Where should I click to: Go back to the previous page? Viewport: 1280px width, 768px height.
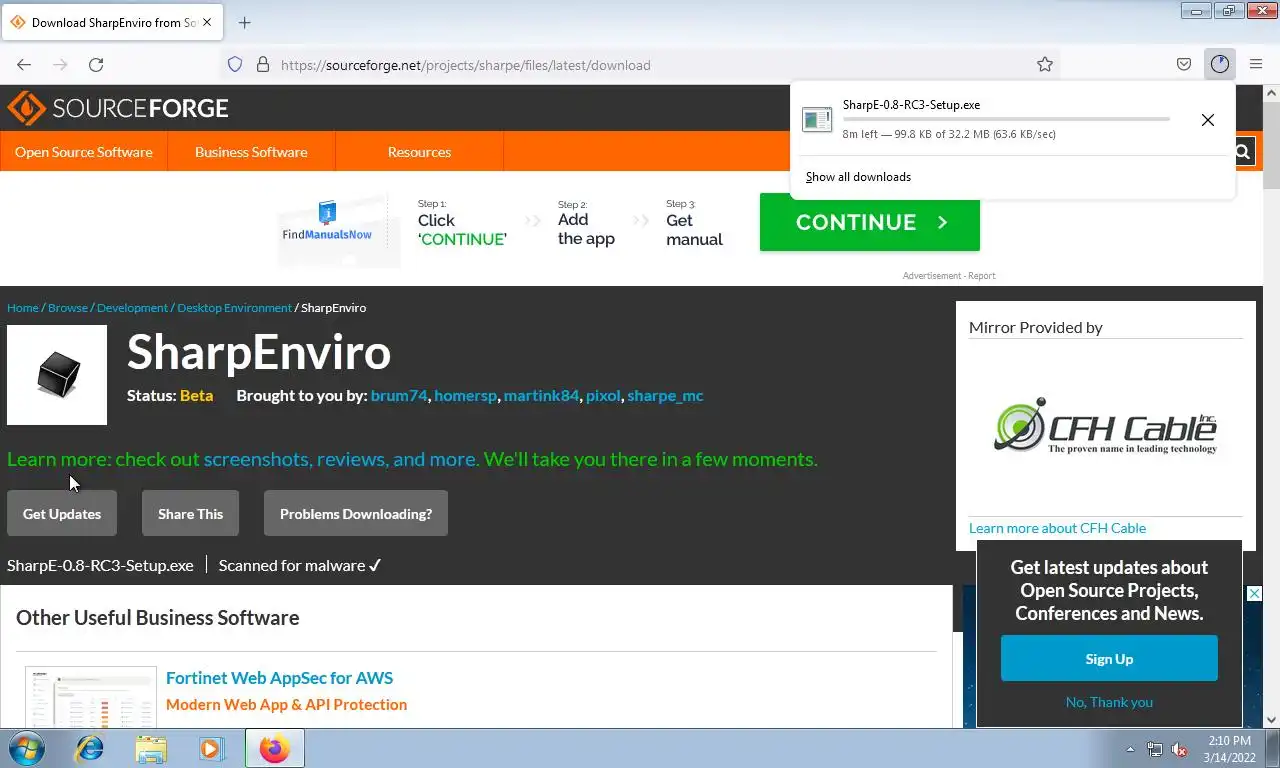pyautogui.click(x=24, y=65)
